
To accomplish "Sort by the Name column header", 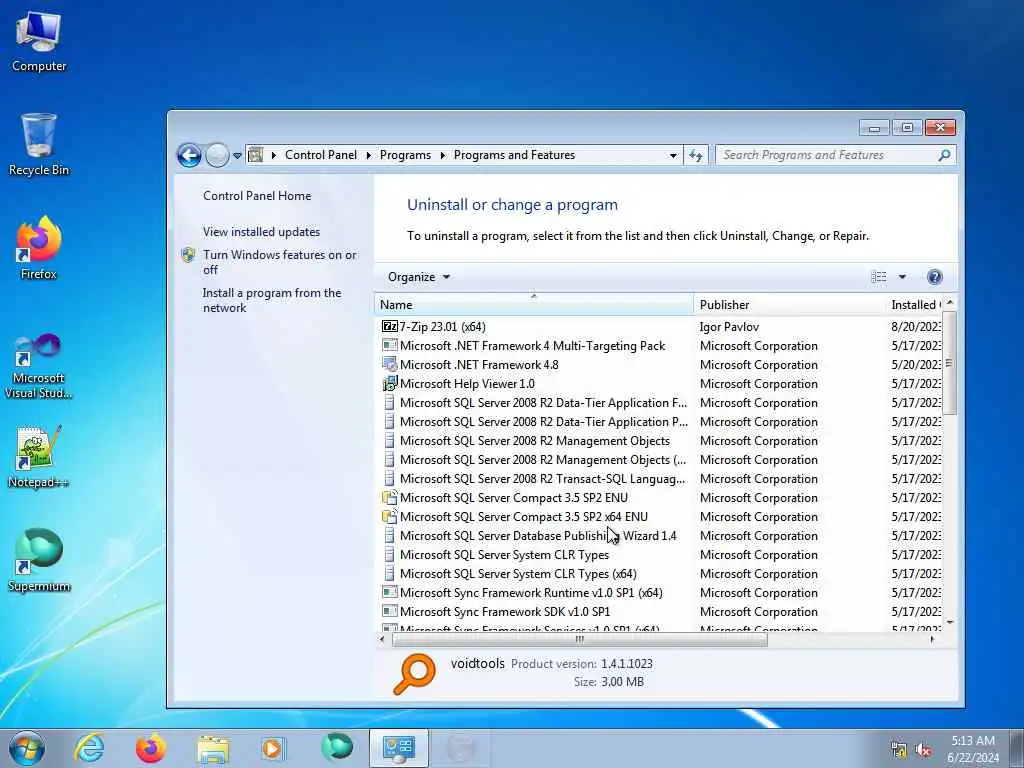I will point(534,304).
